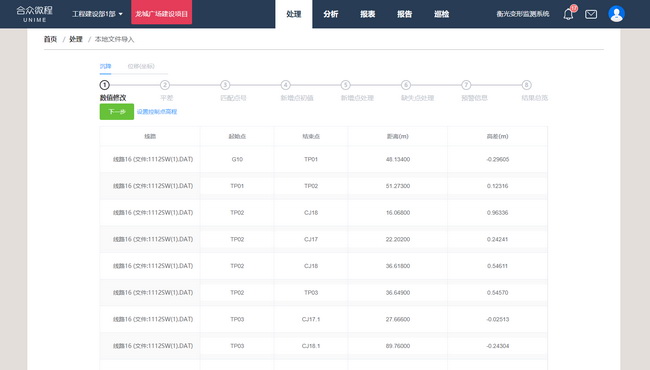650x370 pixels.
Task: Select step 6 circle 缺失点处理
Action: (406, 85)
